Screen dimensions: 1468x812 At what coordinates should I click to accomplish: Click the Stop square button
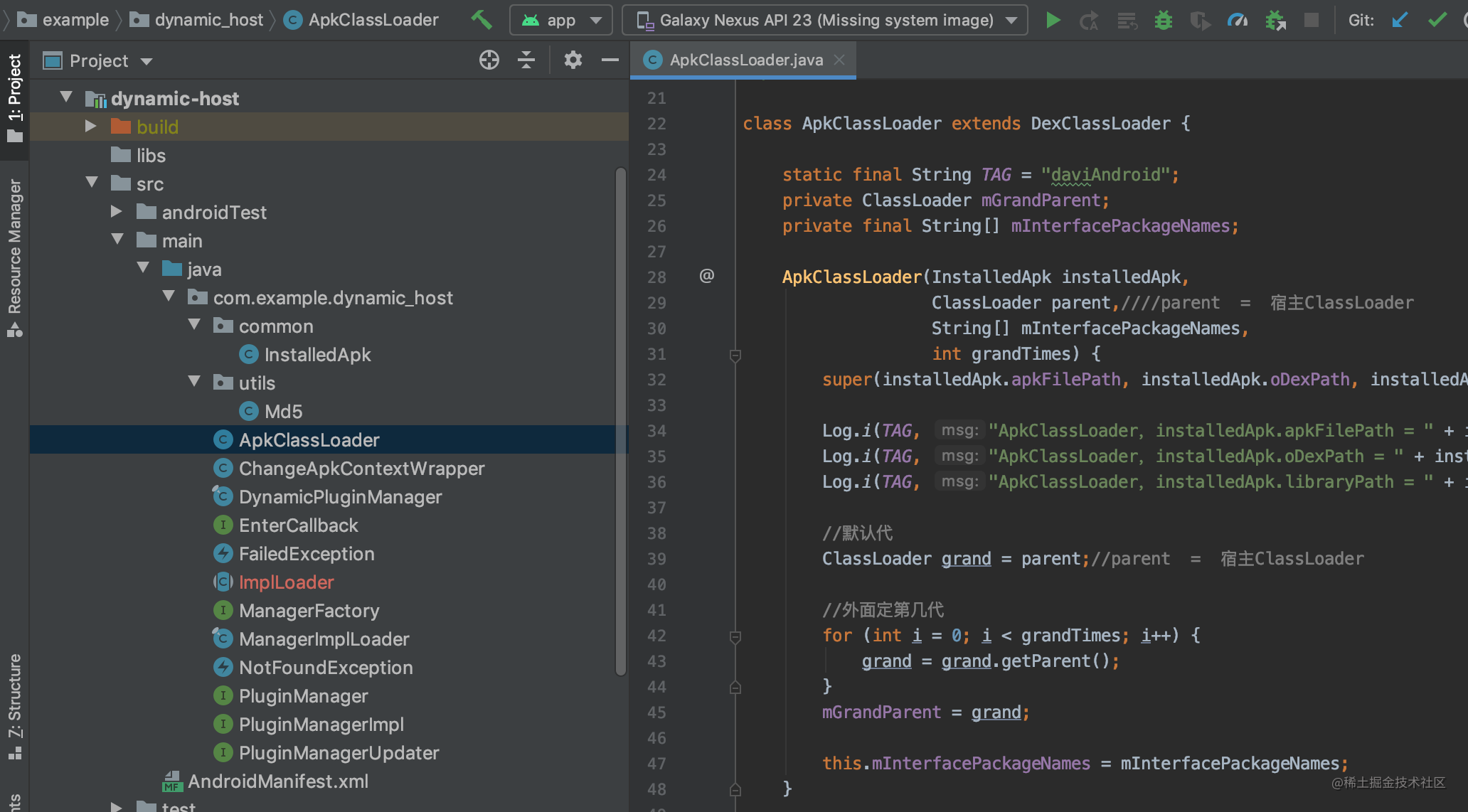coord(1311,20)
